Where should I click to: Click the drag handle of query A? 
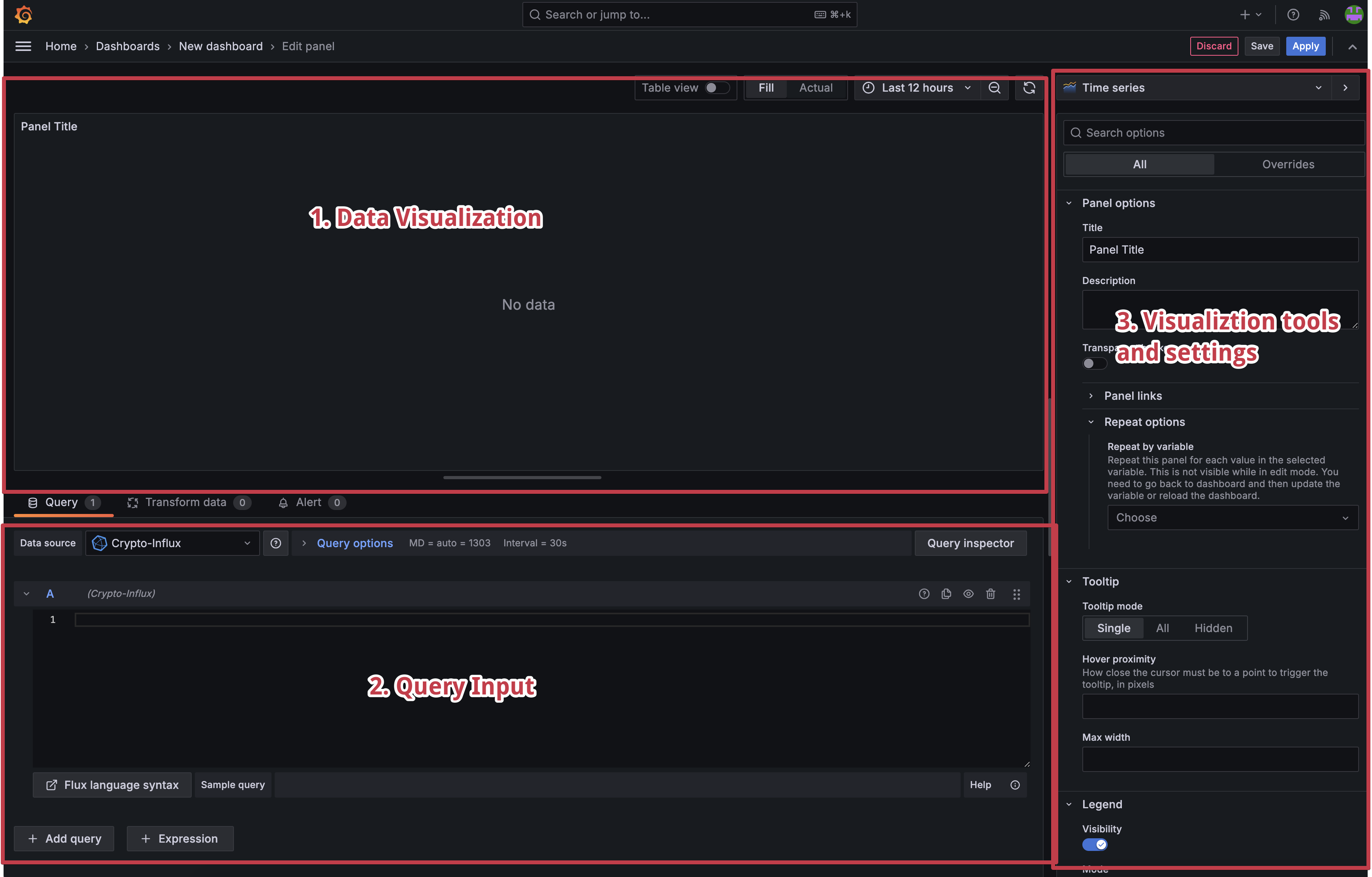(x=1016, y=594)
